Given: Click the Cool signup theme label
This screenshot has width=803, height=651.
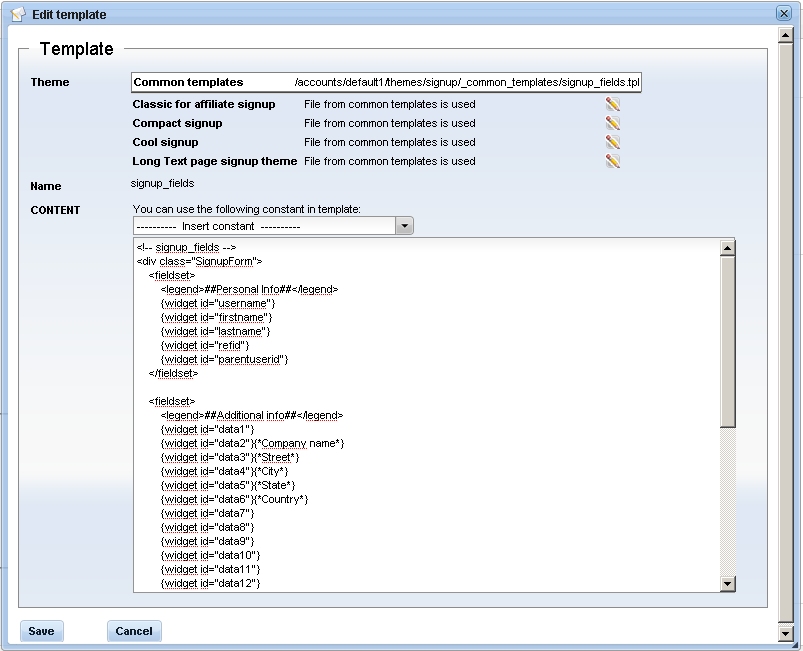Looking at the screenshot, I should coord(165,142).
